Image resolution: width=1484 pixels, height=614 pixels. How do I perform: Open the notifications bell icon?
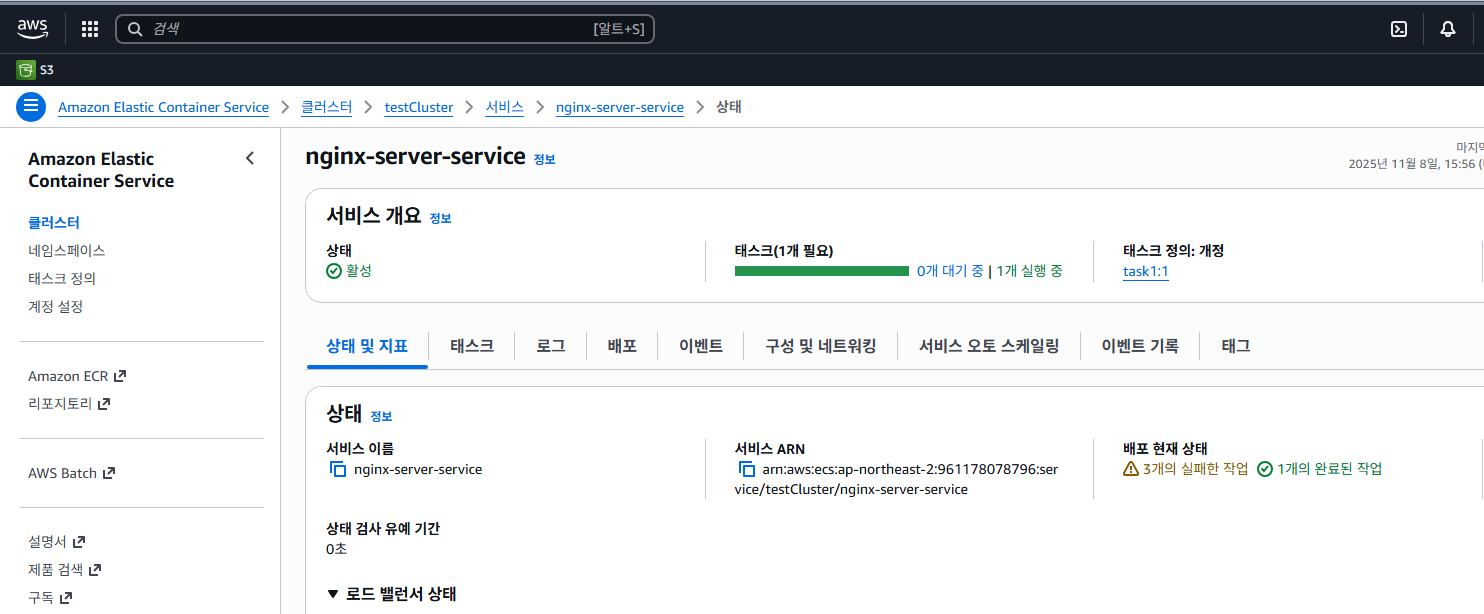coord(1447,29)
